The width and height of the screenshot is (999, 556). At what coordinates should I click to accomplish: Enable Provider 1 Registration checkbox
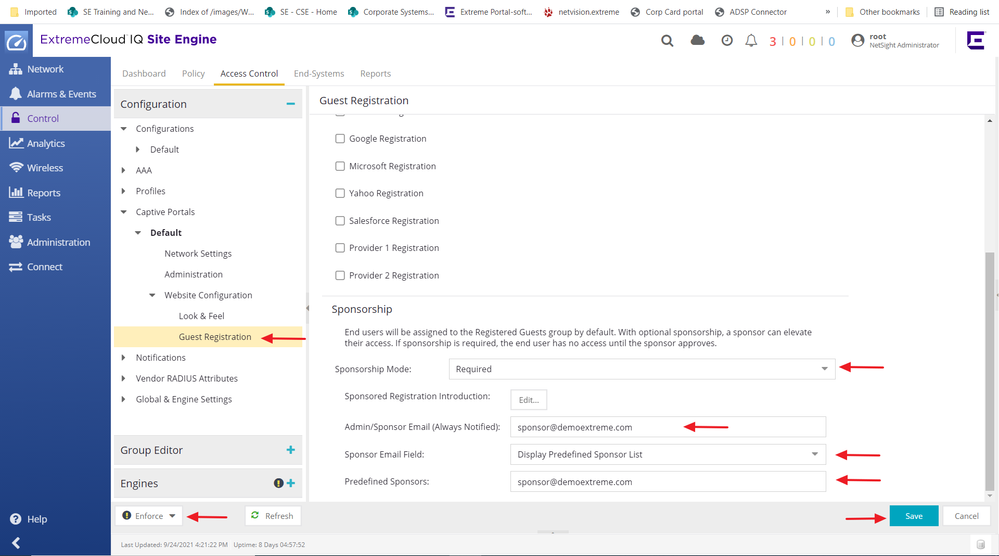pyautogui.click(x=340, y=248)
